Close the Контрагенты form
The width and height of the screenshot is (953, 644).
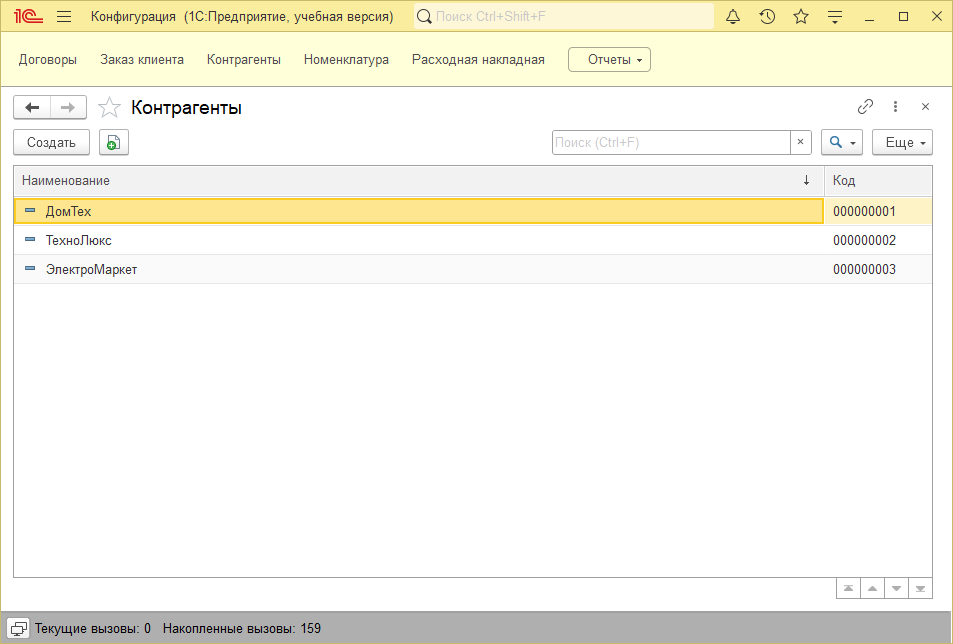pyautogui.click(x=925, y=107)
